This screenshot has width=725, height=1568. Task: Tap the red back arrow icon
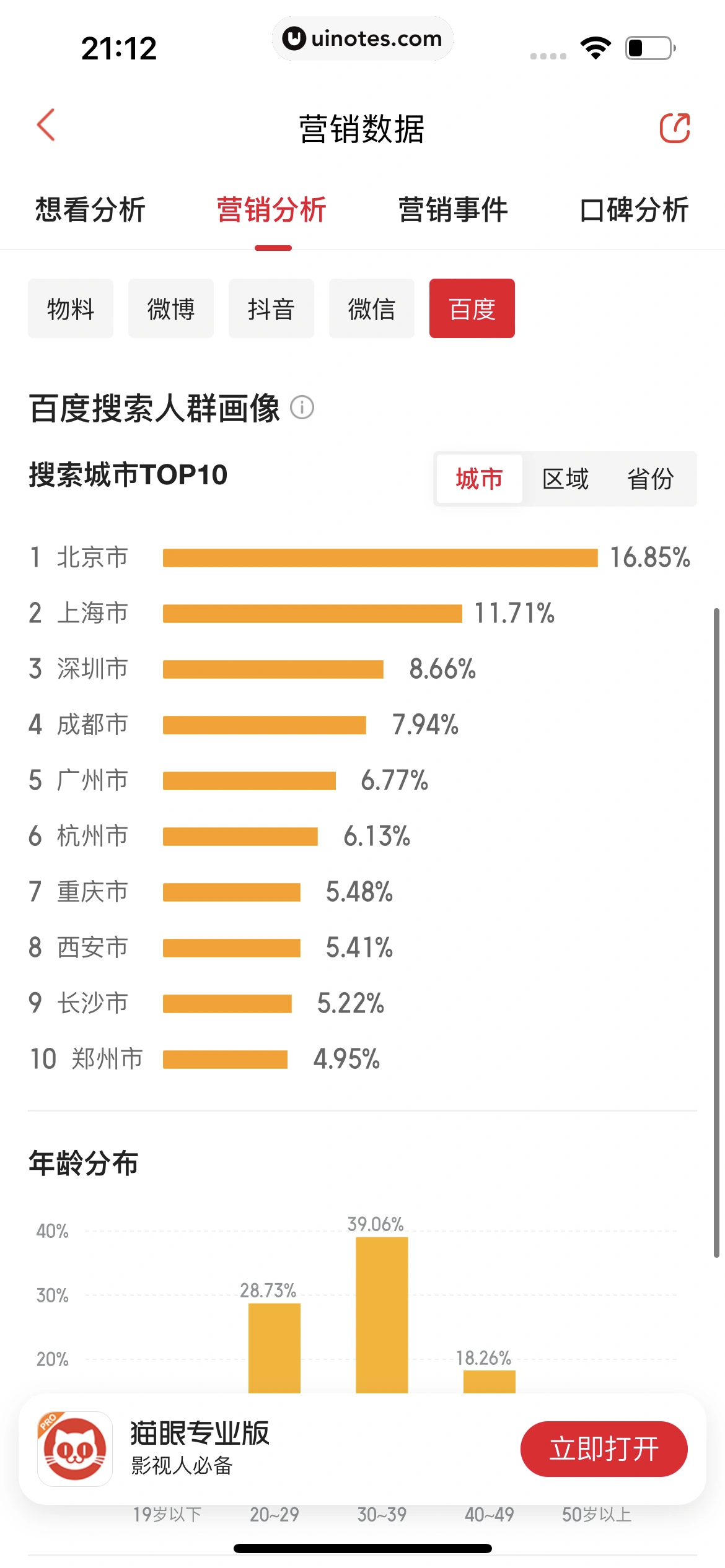pyautogui.click(x=46, y=126)
